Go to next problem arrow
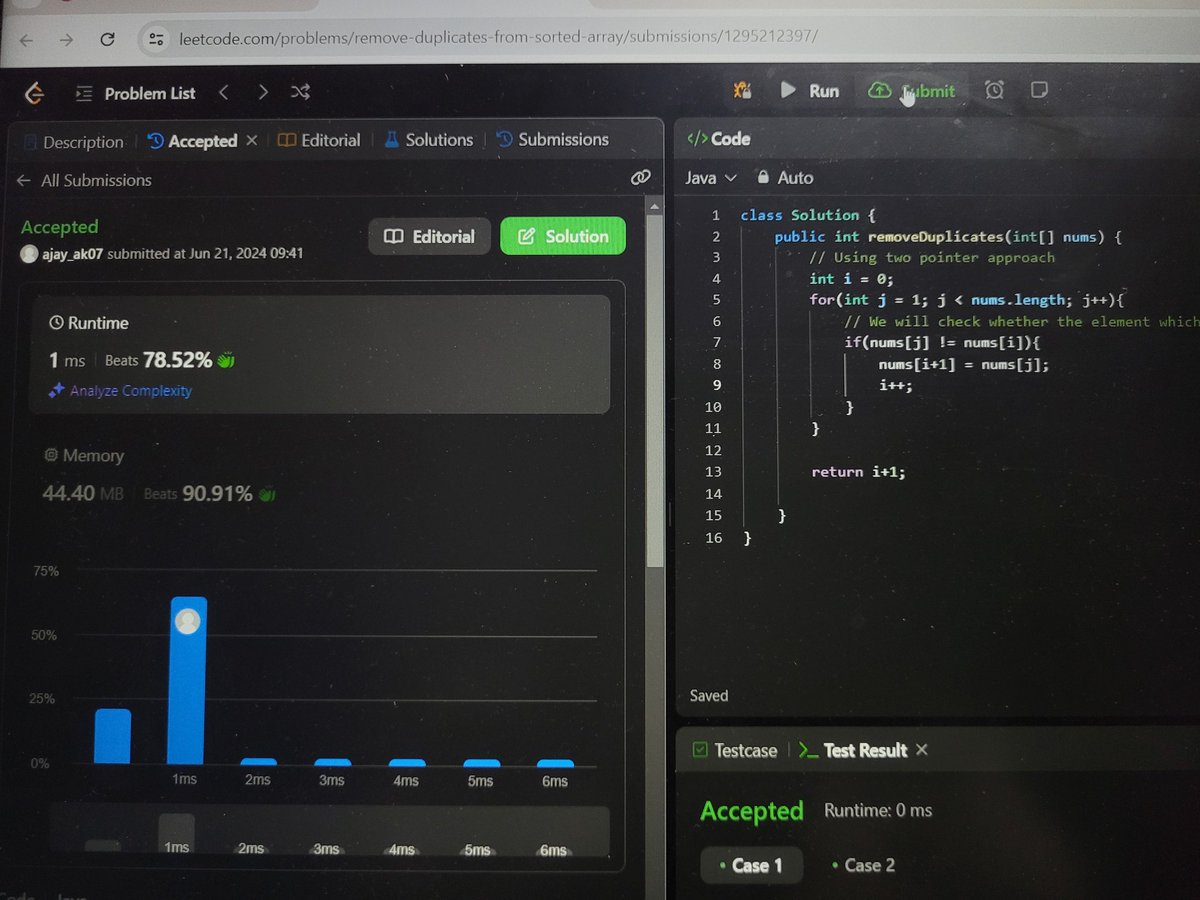This screenshot has width=1200, height=900. pyautogui.click(x=262, y=92)
